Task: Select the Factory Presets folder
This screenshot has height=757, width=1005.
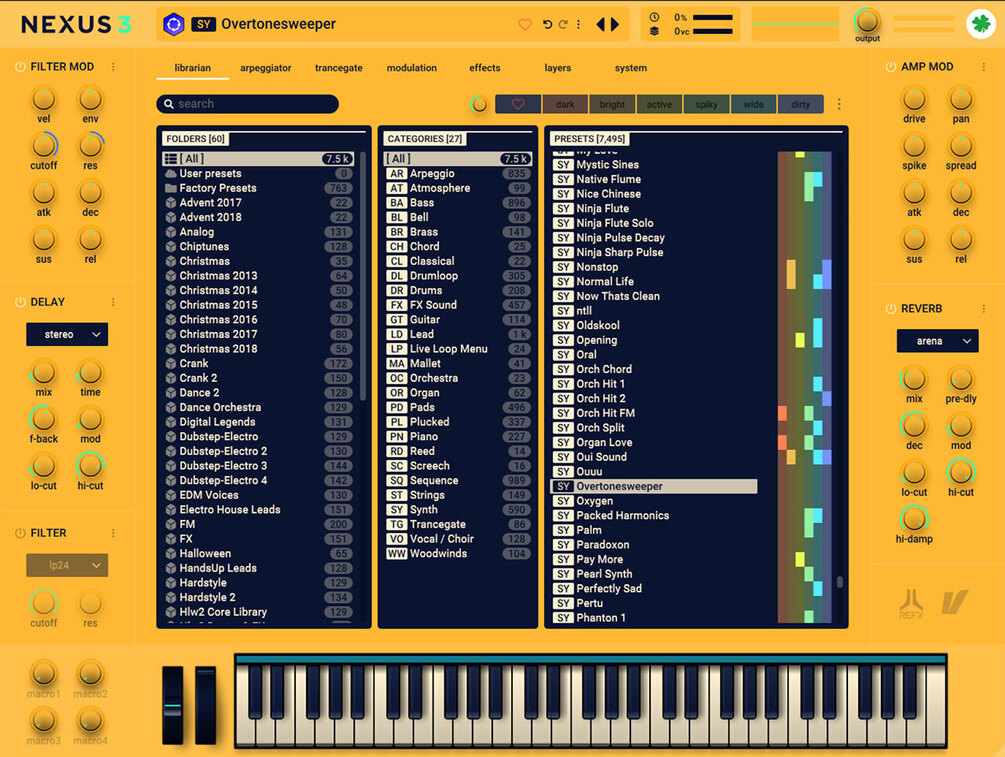Action: coord(258,188)
